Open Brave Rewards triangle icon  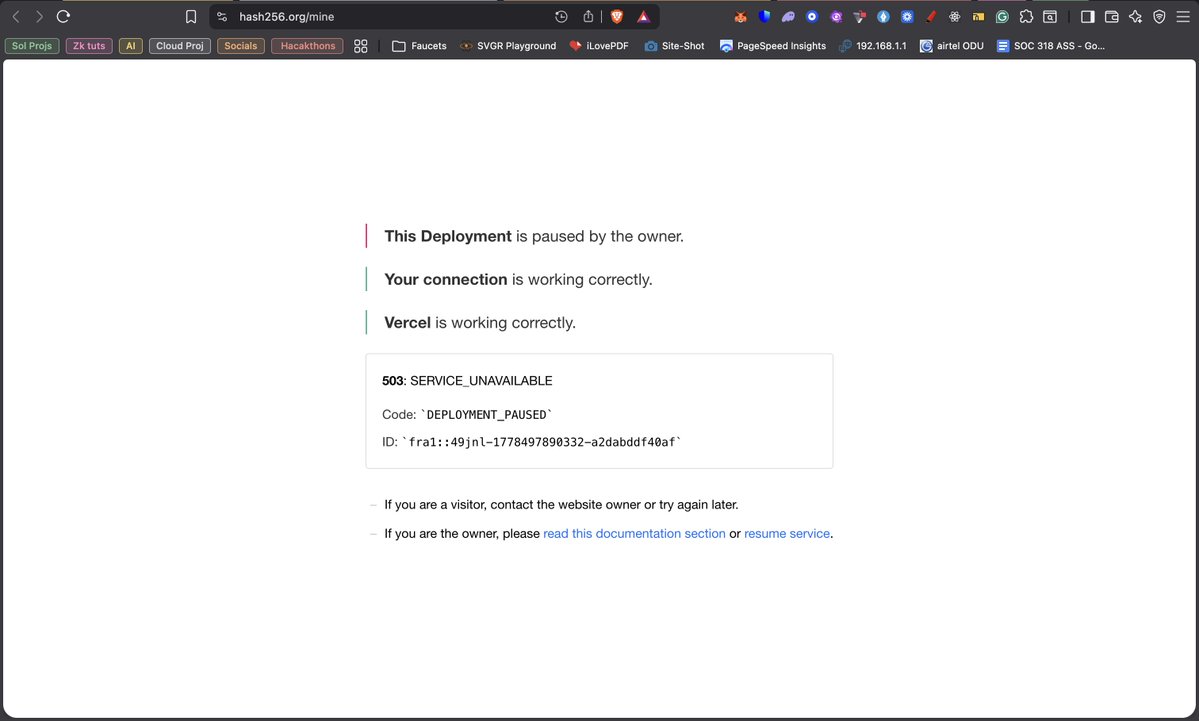(643, 16)
